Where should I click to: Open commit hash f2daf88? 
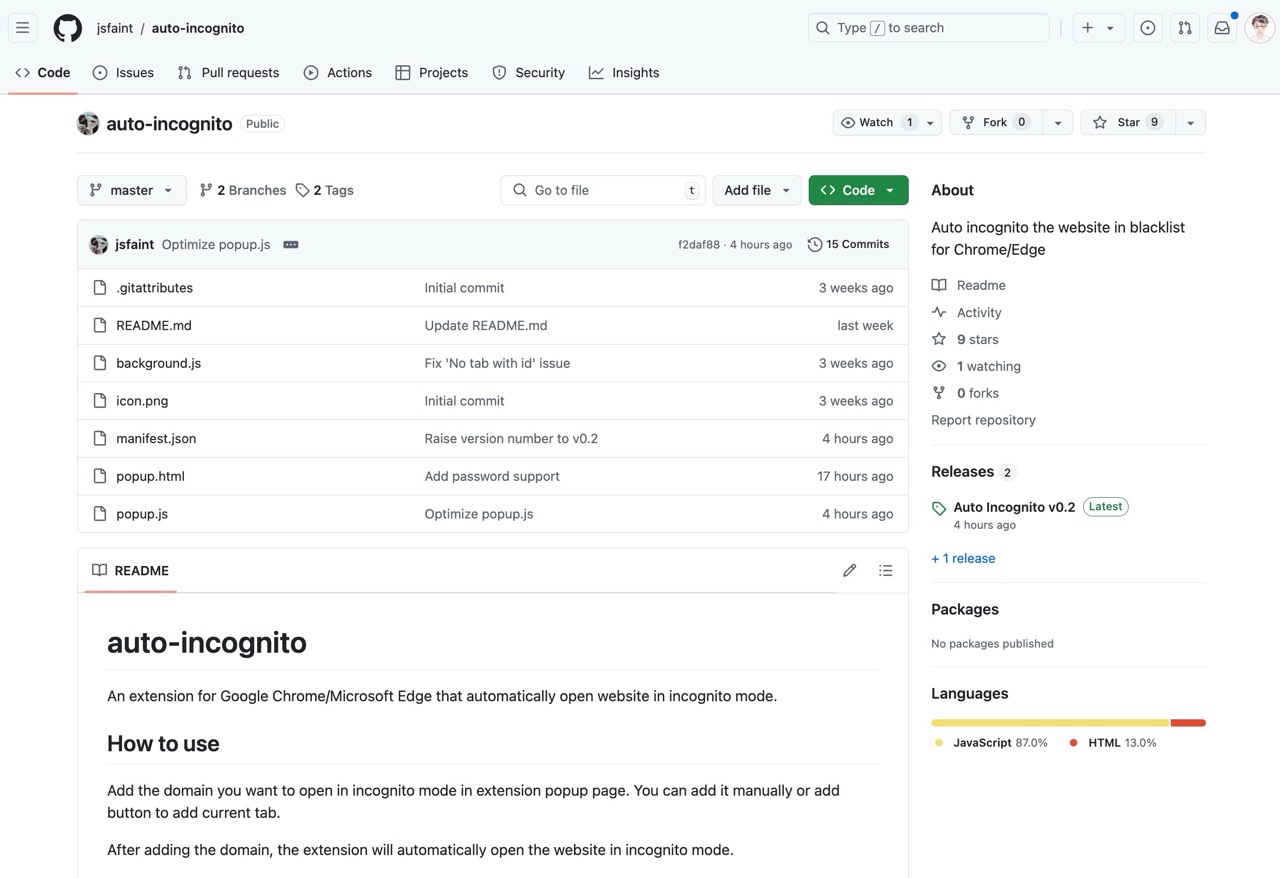tap(699, 244)
